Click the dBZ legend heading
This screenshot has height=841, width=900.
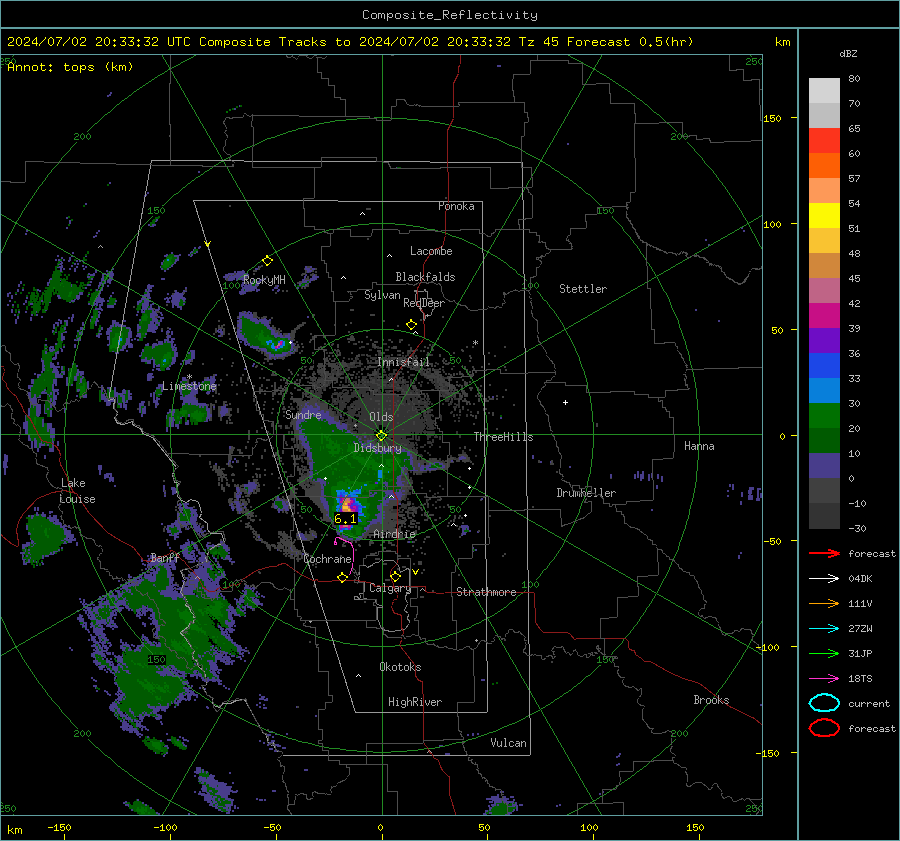pyautogui.click(x=848, y=53)
